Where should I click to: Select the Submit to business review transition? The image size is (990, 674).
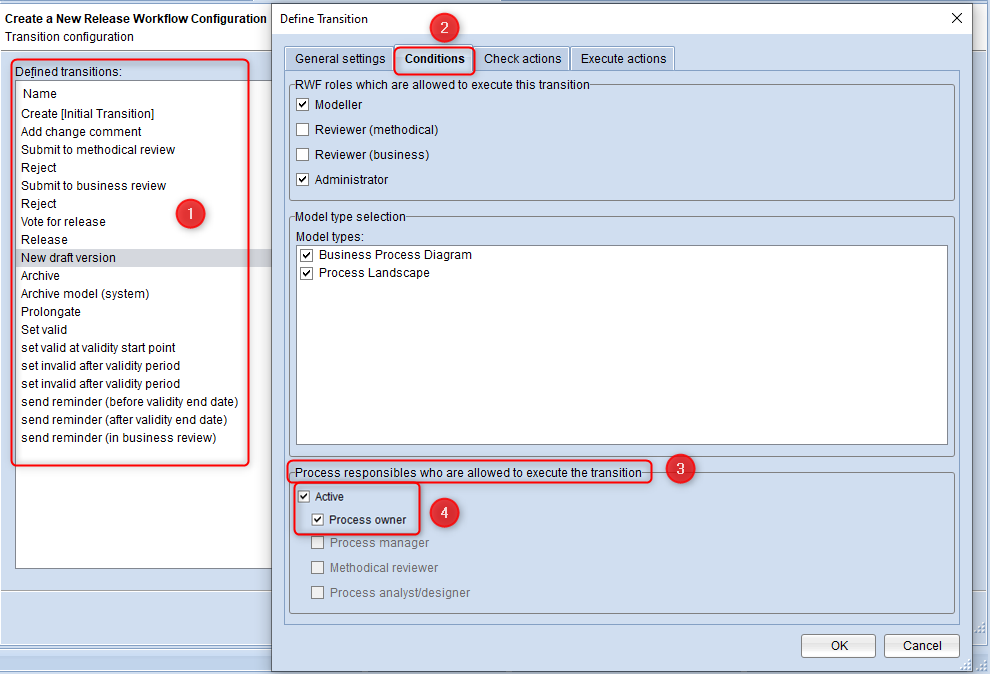(x=144, y=186)
